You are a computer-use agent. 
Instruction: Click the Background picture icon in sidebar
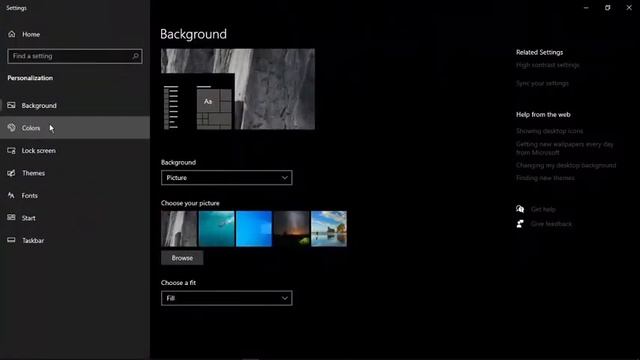(x=11, y=105)
